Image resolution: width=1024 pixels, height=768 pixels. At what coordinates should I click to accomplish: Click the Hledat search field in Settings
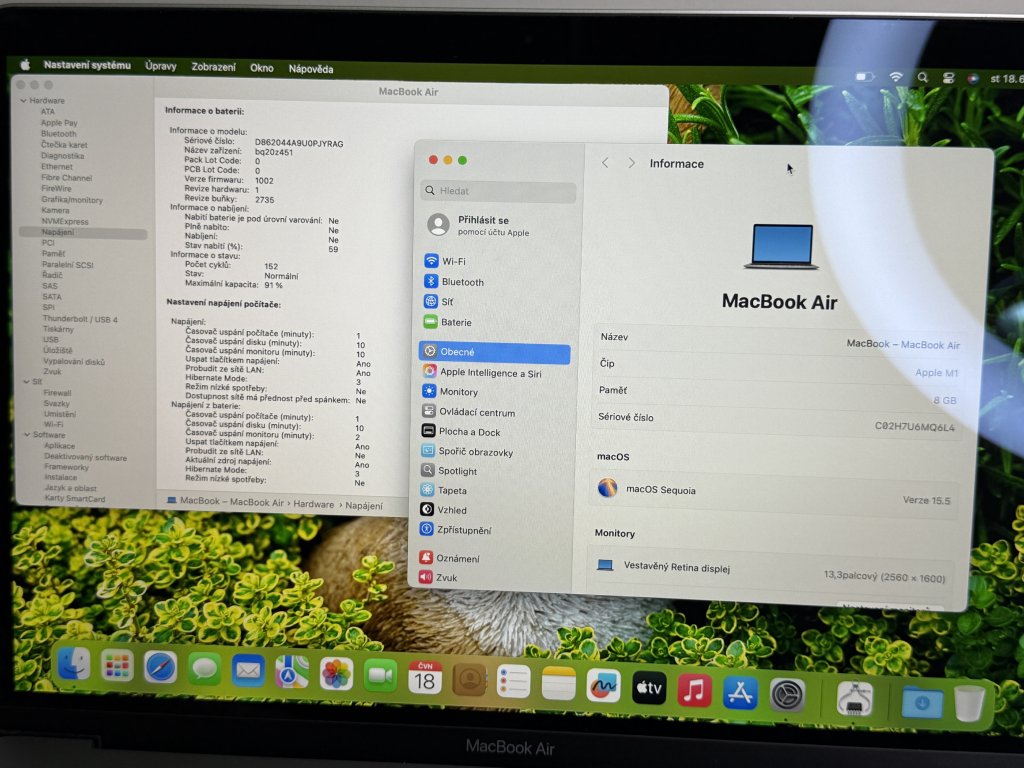(x=498, y=191)
